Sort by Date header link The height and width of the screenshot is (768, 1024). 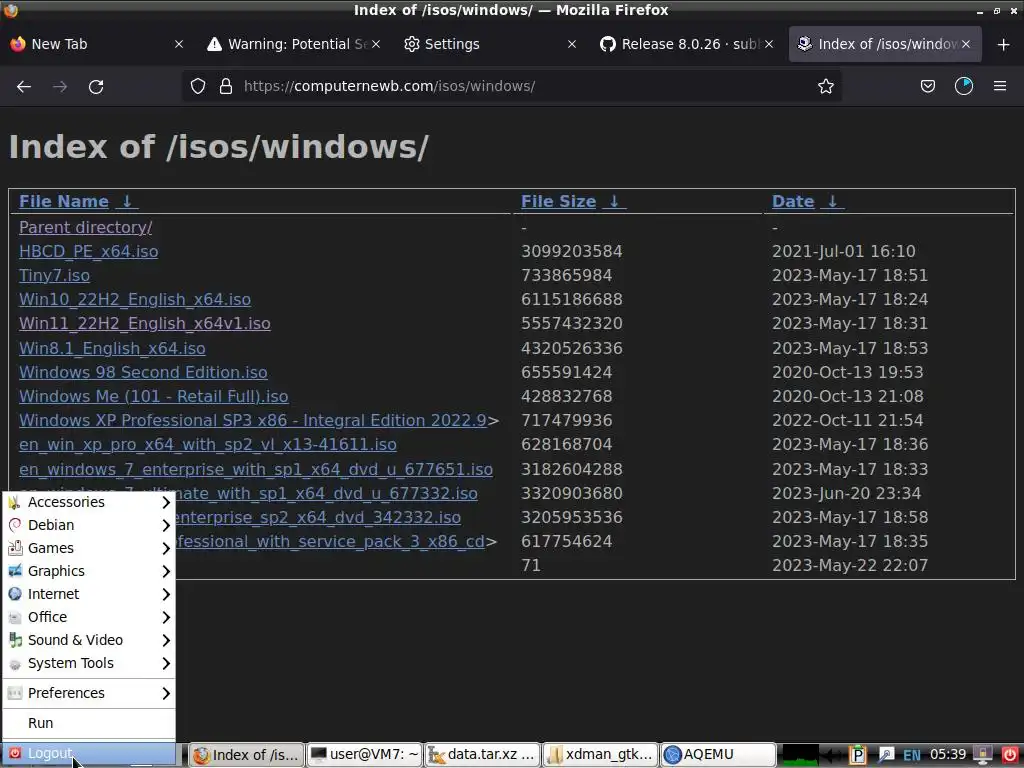[x=793, y=201]
